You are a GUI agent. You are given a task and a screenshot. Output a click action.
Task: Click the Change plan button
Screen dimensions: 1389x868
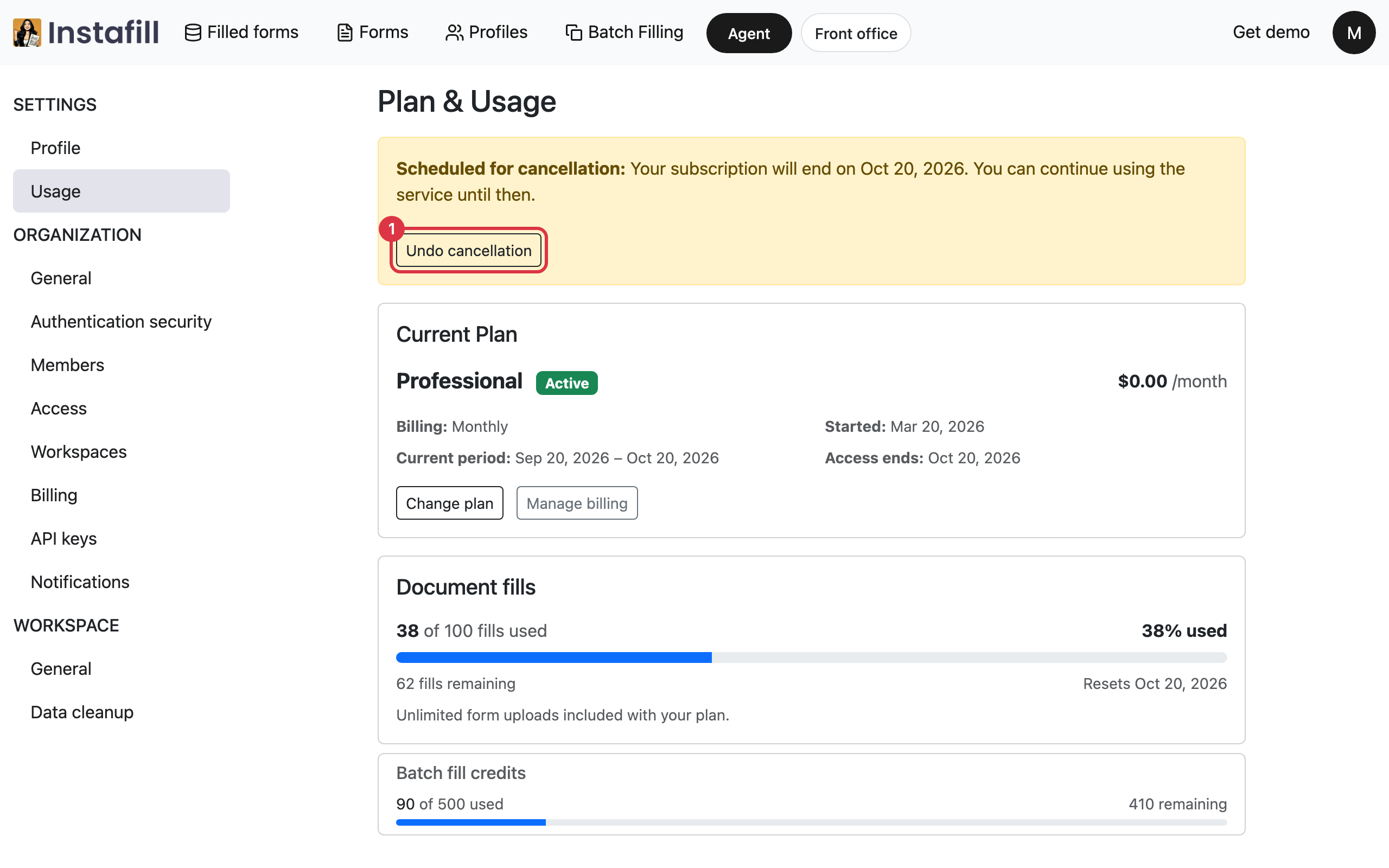click(x=449, y=503)
